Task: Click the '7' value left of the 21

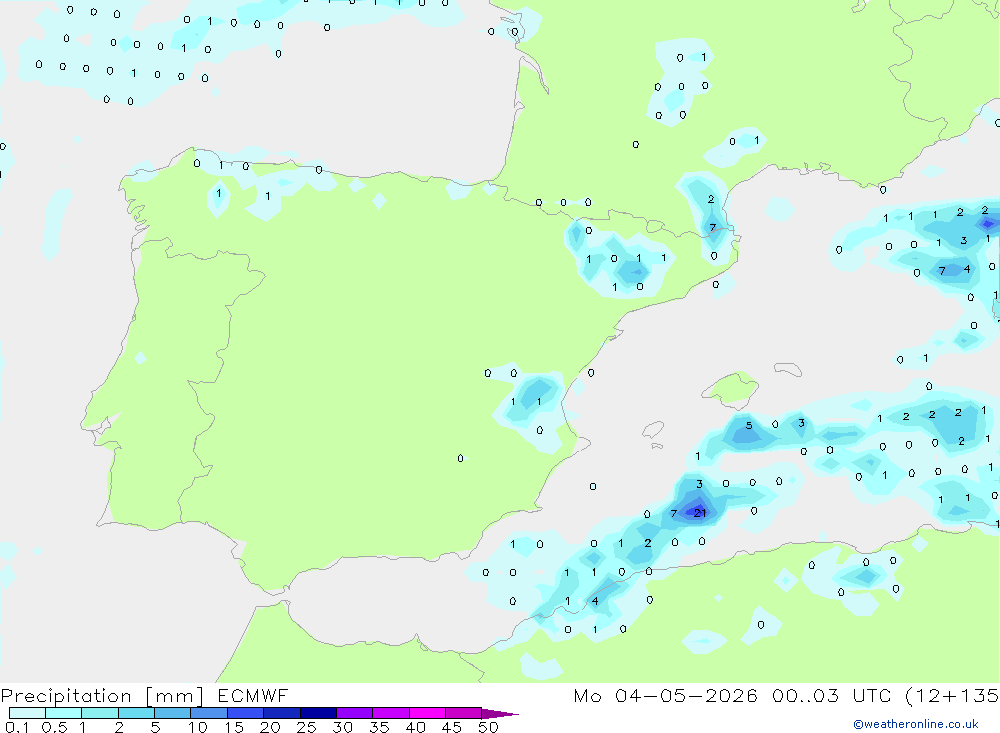Action: click(673, 514)
